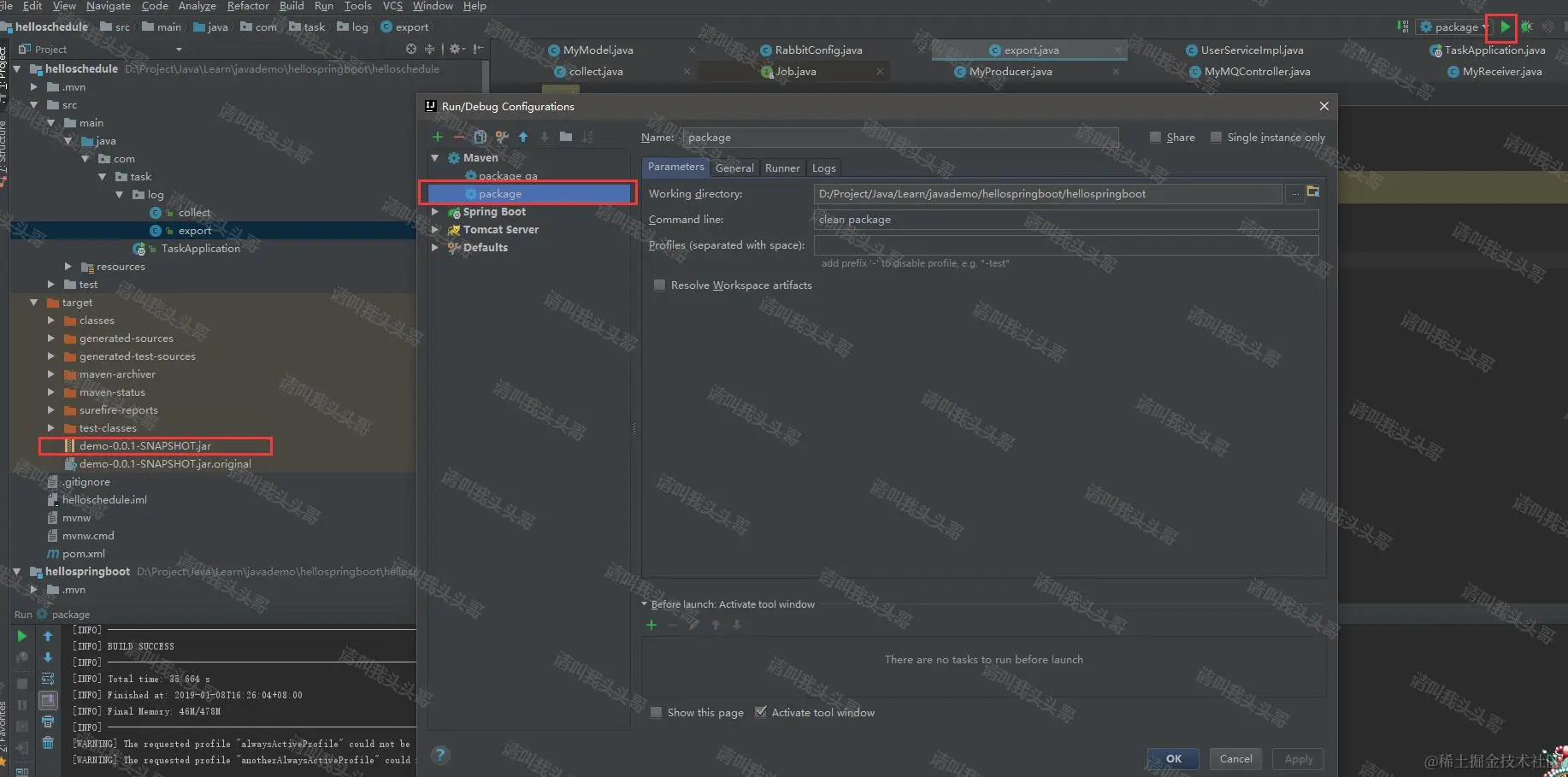This screenshot has width=1568, height=777.
Task: Move configuration up with blue arrow icon
Action: tap(524, 137)
